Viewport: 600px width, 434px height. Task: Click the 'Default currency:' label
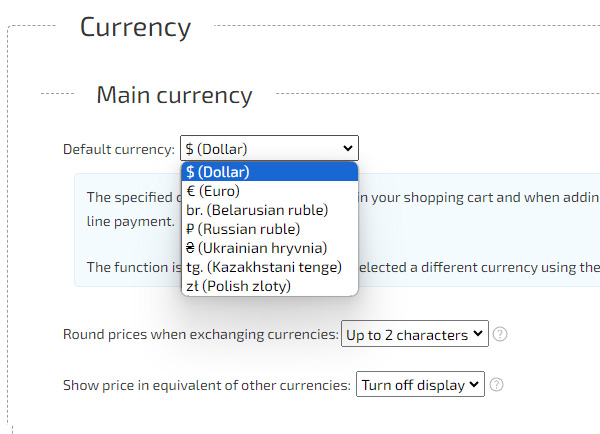click(118, 149)
